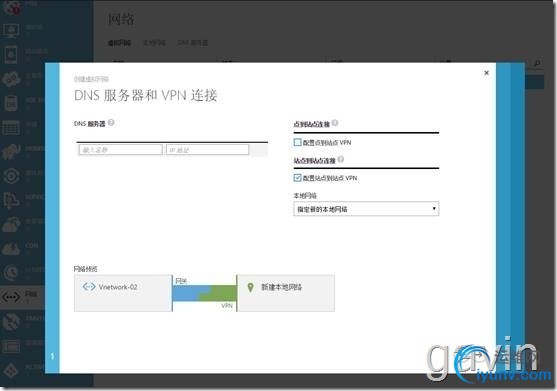Switch to the DNS 服务器 tab behind dialog
The width and height of the screenshot is (557, 391).
tap(193, 43)
